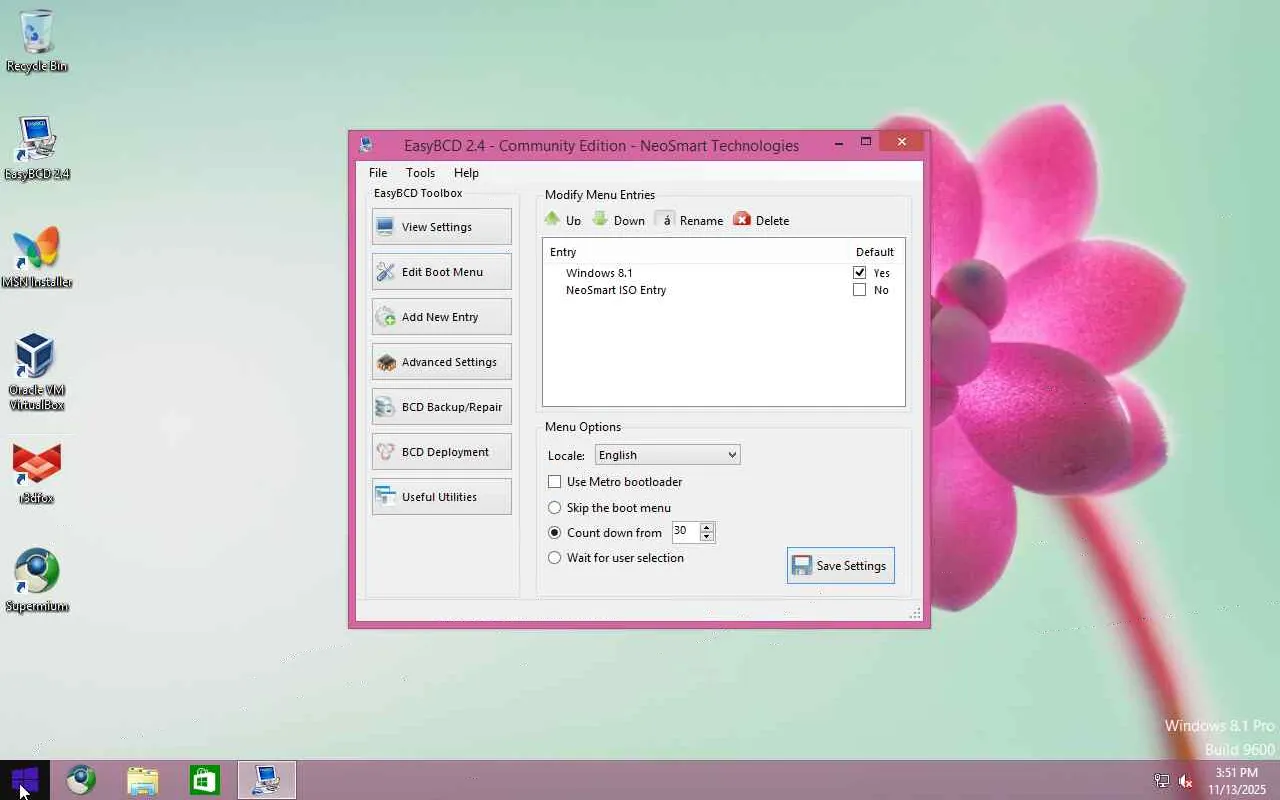Viewport: 1280px width, 800px height.
Task: Close the EasyBCD window
Action: point(902,142)
